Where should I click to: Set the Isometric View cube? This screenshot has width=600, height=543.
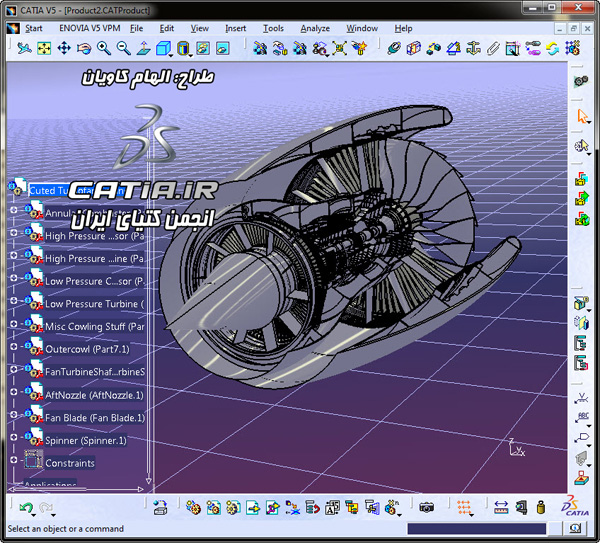point(163,49)
